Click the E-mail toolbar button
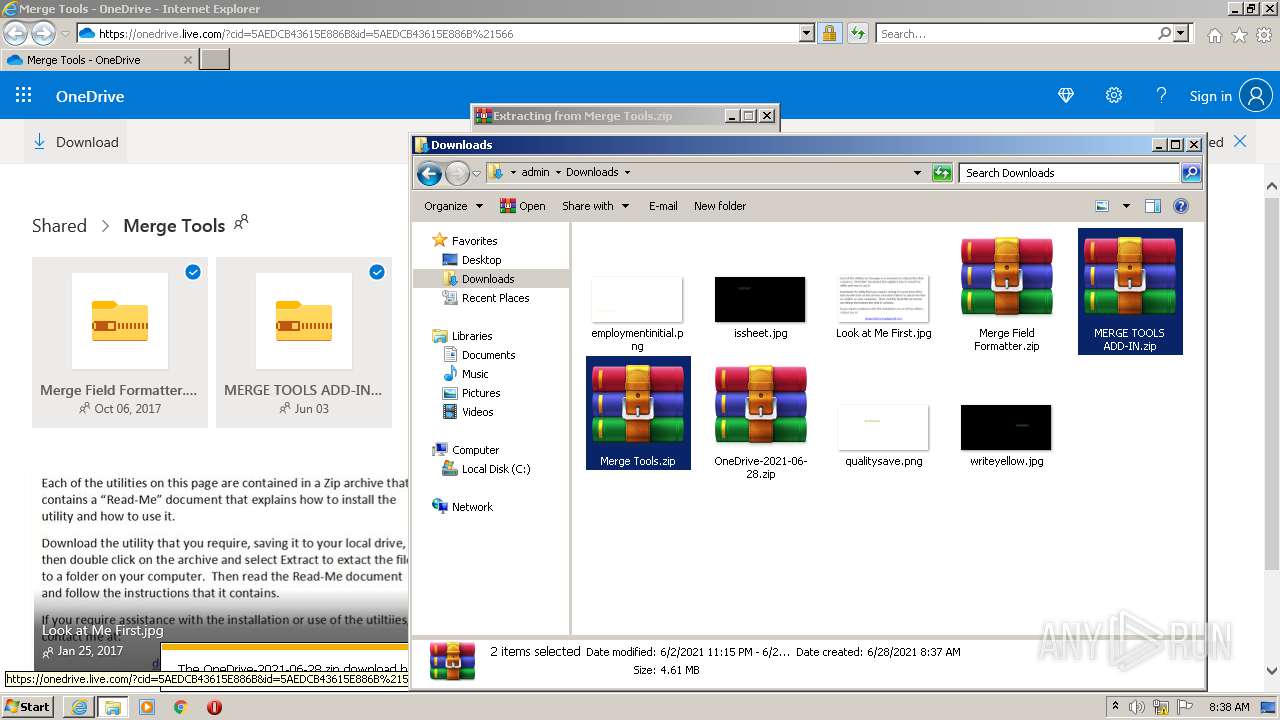 (x=663, y=206)
